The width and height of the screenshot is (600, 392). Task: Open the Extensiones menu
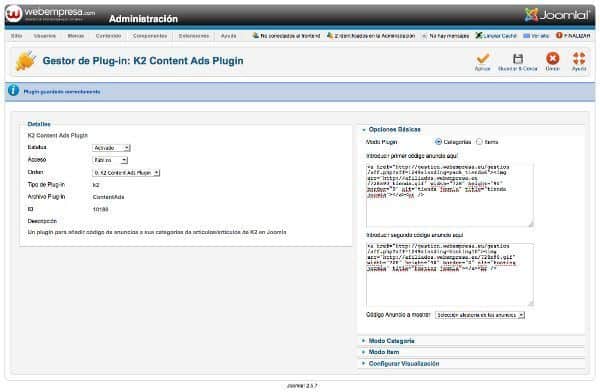(x=194, y=36)
